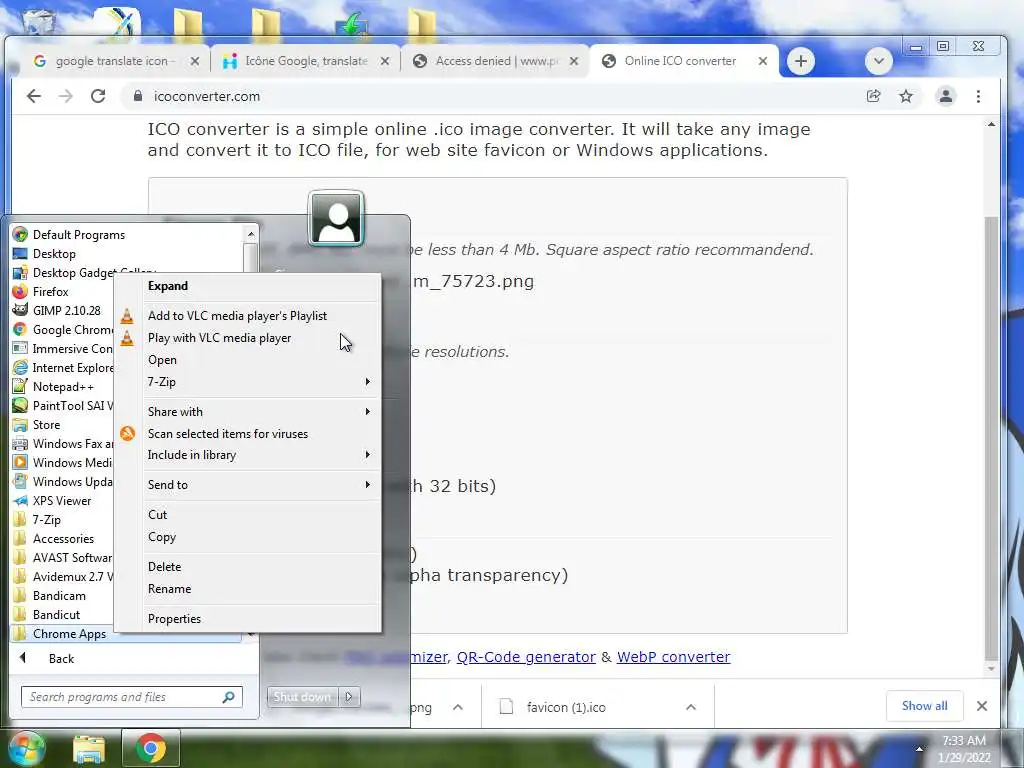Launch Google Chrome from Start menu list
Image resolution: width=1024 pixels, height=768 pixels.
(x=63, y=330)
